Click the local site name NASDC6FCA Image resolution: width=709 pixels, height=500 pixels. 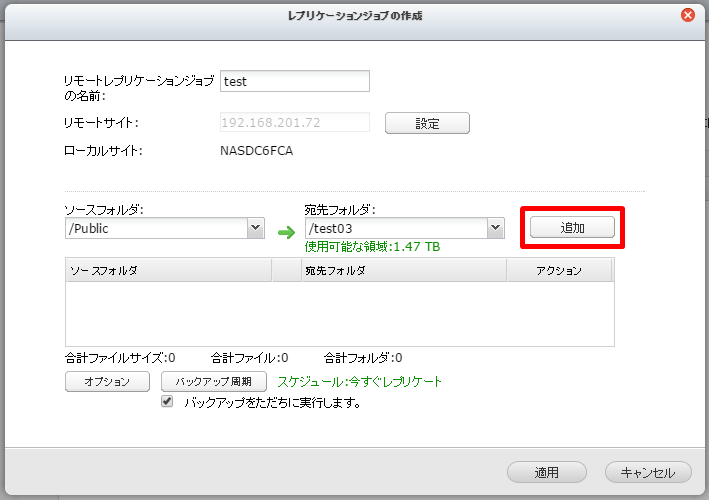[256, 151]
